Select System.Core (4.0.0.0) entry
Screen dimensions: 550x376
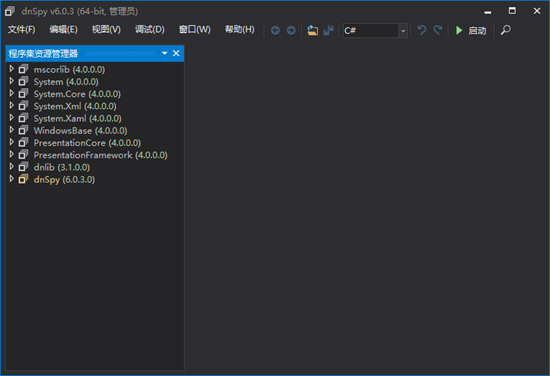coord(77,94)
